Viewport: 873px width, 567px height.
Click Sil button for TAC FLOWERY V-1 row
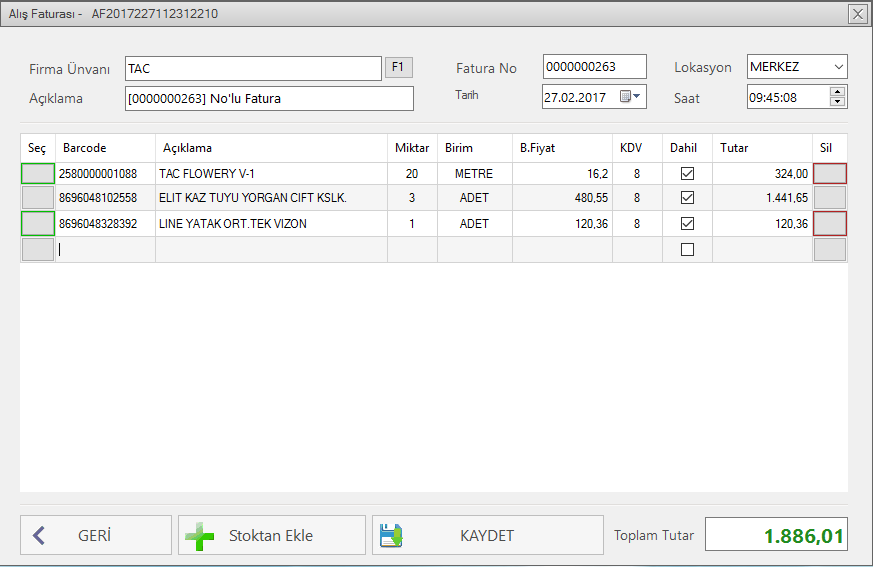point(829,173)
